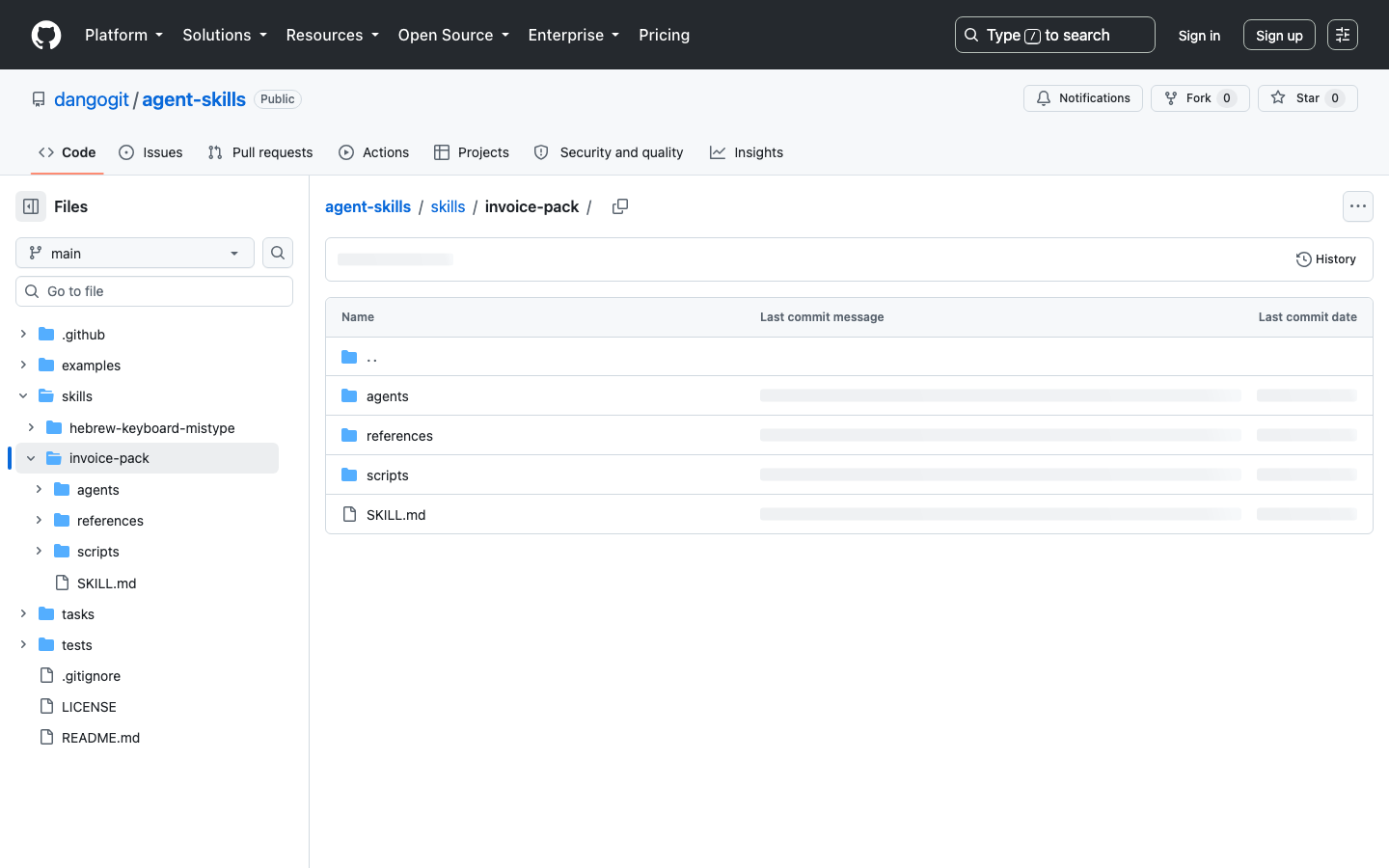Screen dimensions: 1389x868
Task: Click the search files magnifier button
Action: click(x=278, y=253)
